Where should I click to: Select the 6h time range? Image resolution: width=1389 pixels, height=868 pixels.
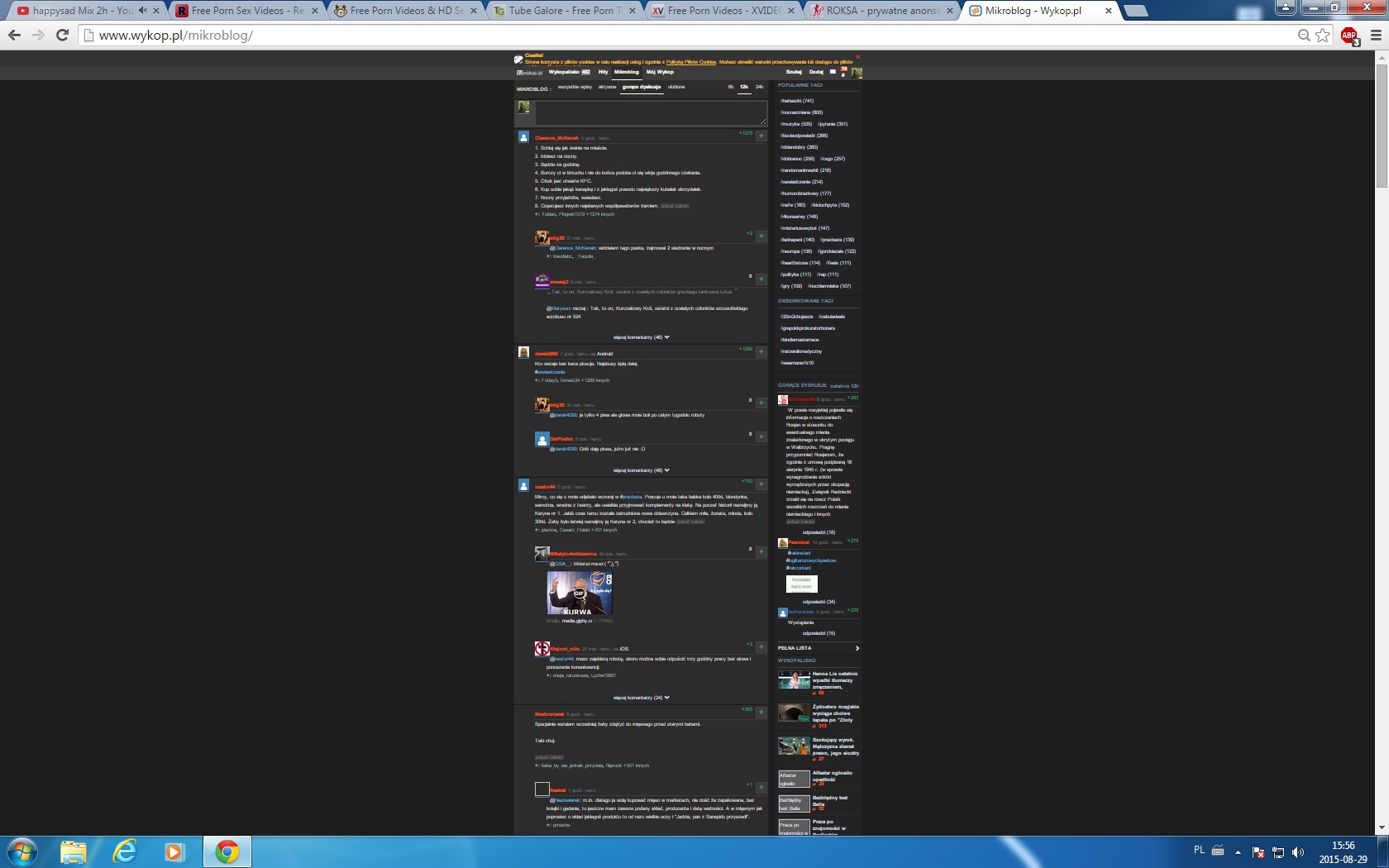point(731,87)
